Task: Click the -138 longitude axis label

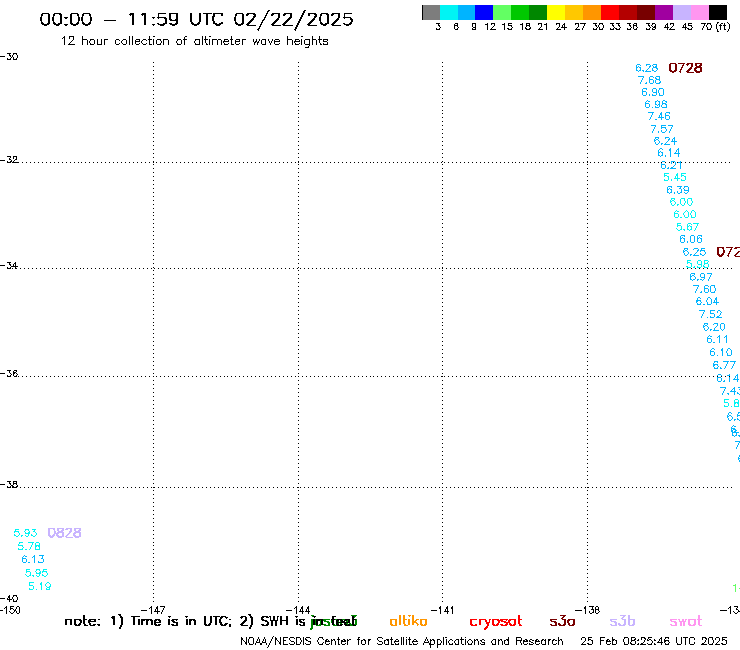Action: click(x=587, y=610)
